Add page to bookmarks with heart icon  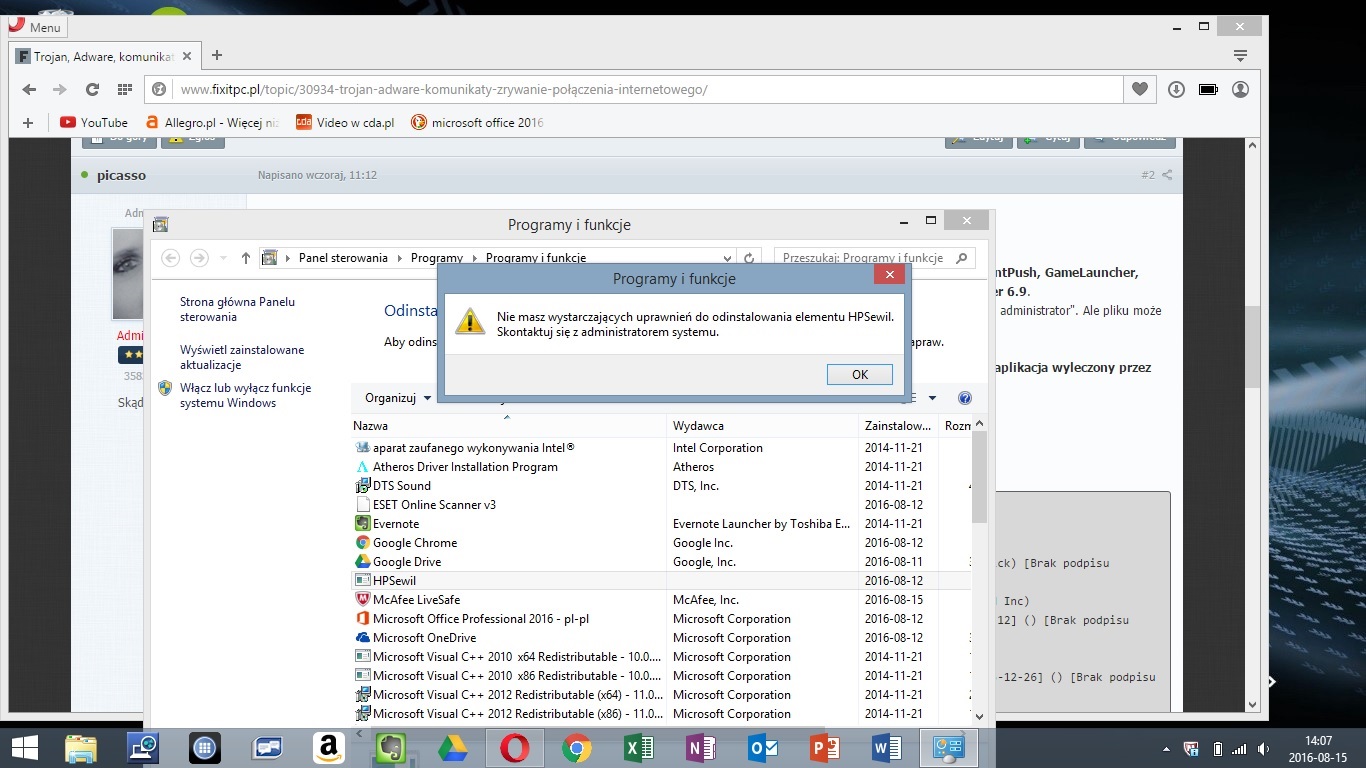tap(1139, 89)
